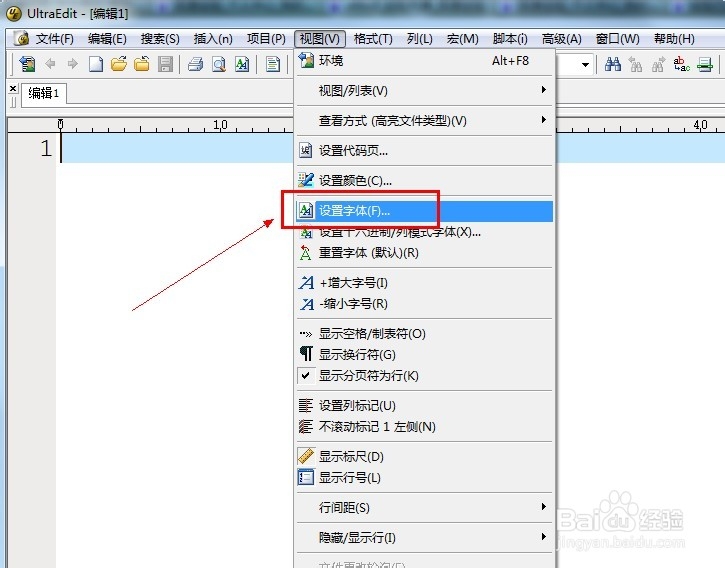Viewport: 725px width, 568px height.
Task: Click the UltraEdit title bar app icon
Action: click(x=14, y=13)
